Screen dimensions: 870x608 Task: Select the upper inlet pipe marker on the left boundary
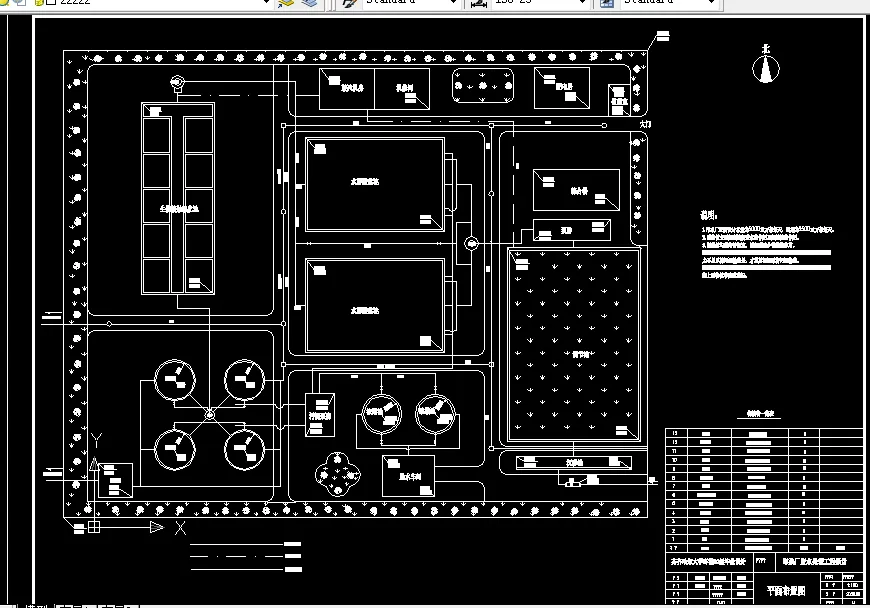(x=52, y=316)
